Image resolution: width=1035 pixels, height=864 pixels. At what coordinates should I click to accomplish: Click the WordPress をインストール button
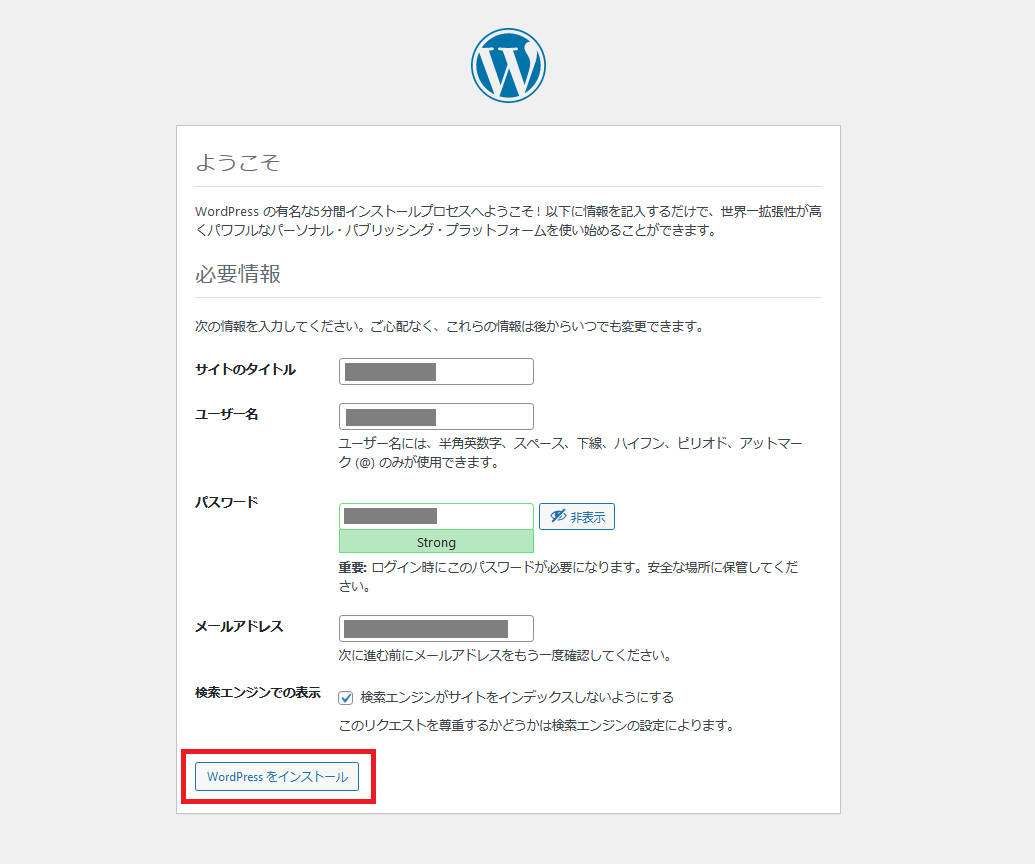[x=277, y=777]
